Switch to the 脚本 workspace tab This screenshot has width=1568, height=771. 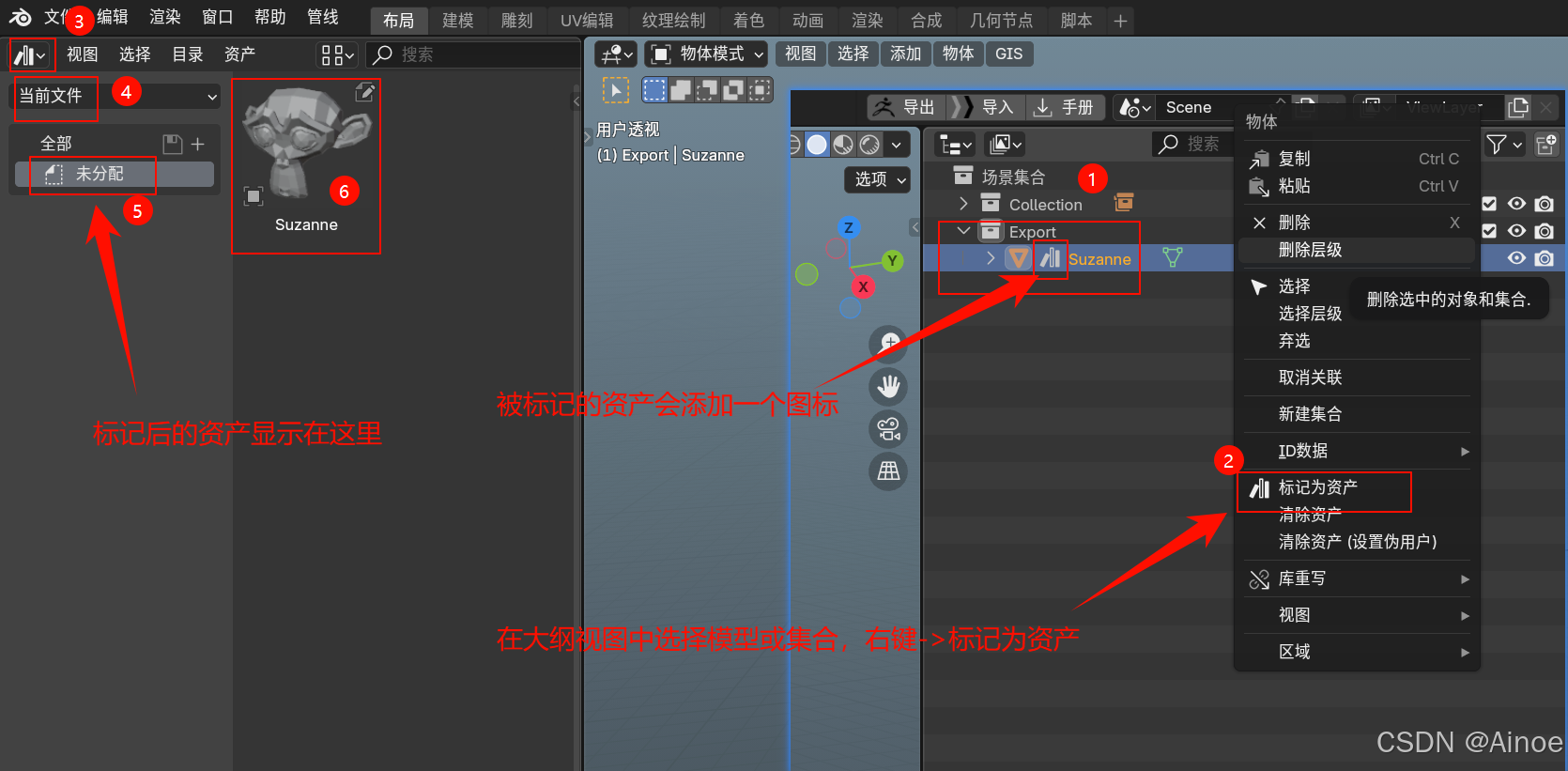(1076, 20)
